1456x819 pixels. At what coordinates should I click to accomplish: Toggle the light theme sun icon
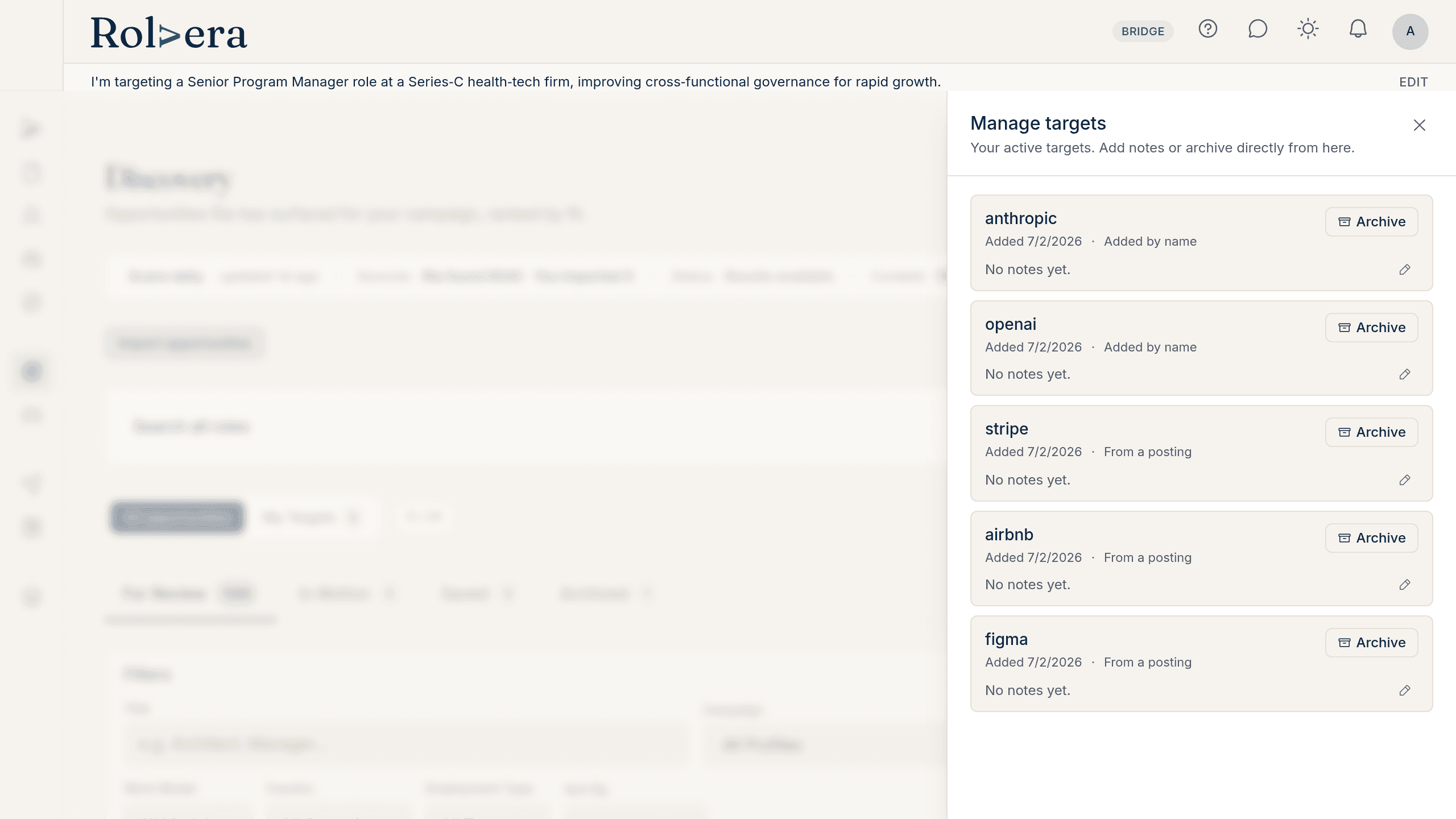click(x=1308, y=29)
